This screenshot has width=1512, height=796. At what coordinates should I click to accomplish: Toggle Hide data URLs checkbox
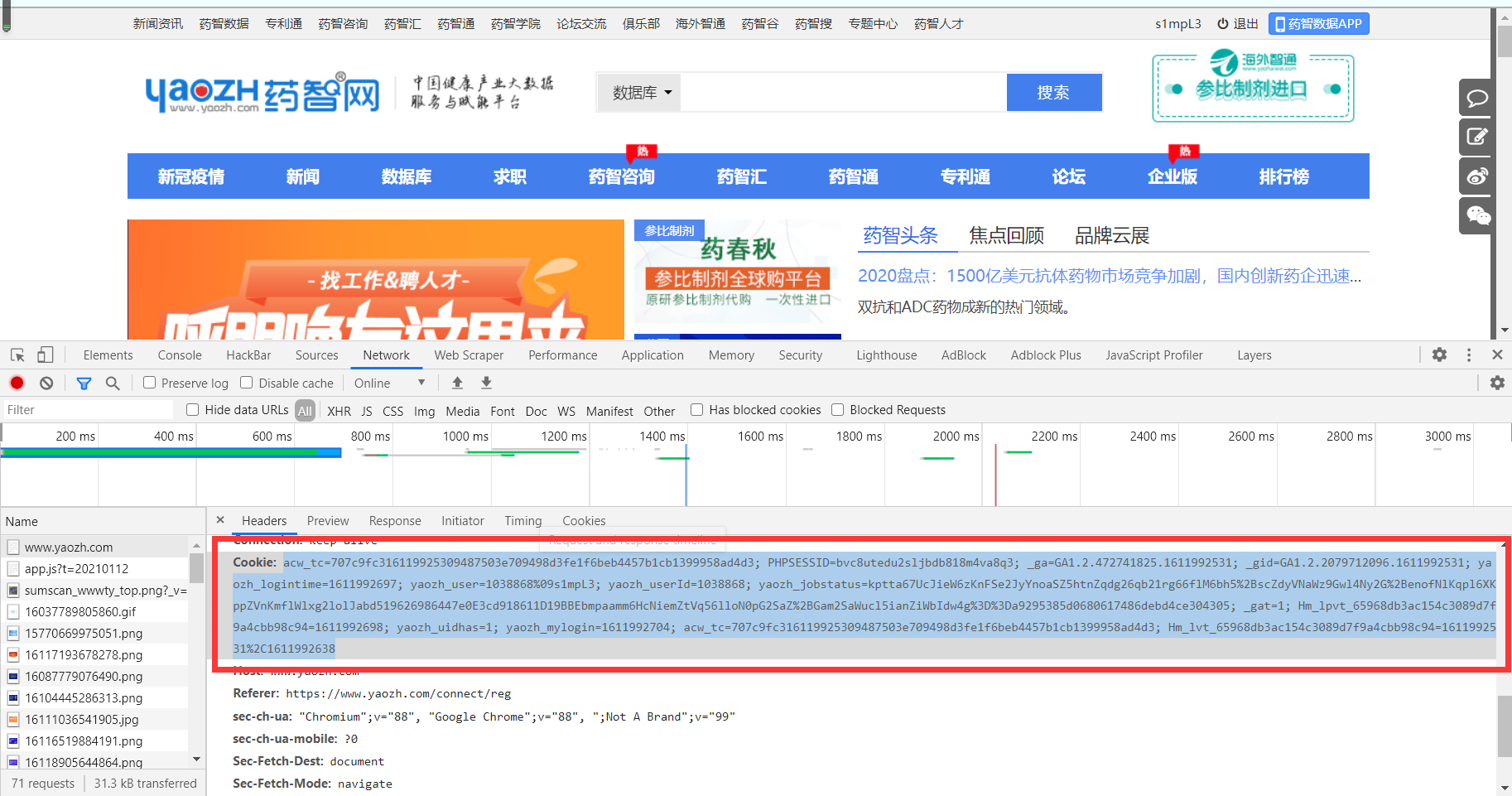coord(193,409)
